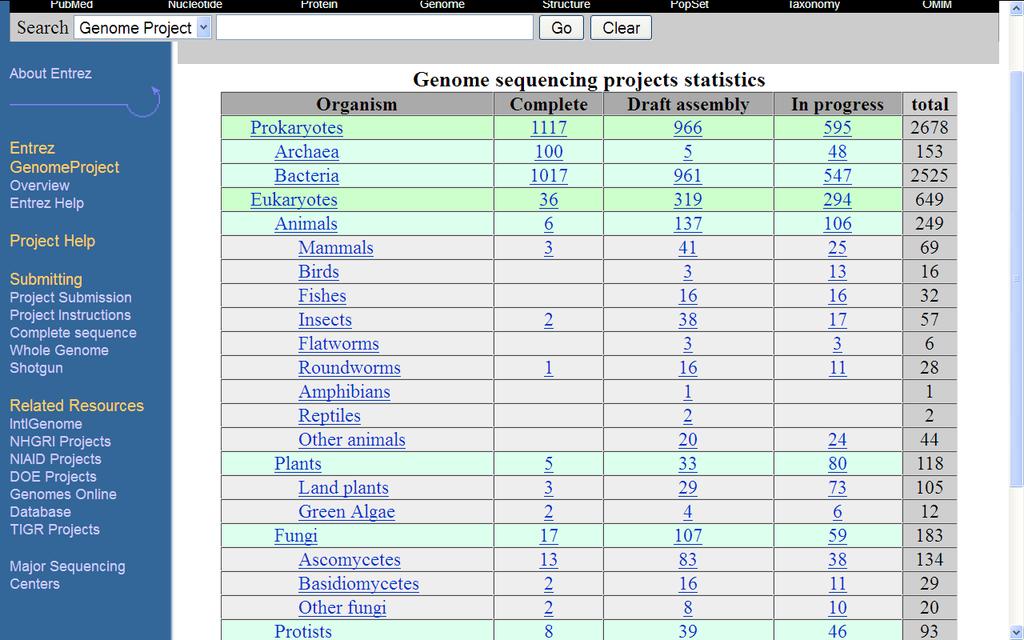Open the Complete sequence sidebar link
The width and height of the screenshot is (1024, 640).
pyautogui.click(x=72, y=332)
